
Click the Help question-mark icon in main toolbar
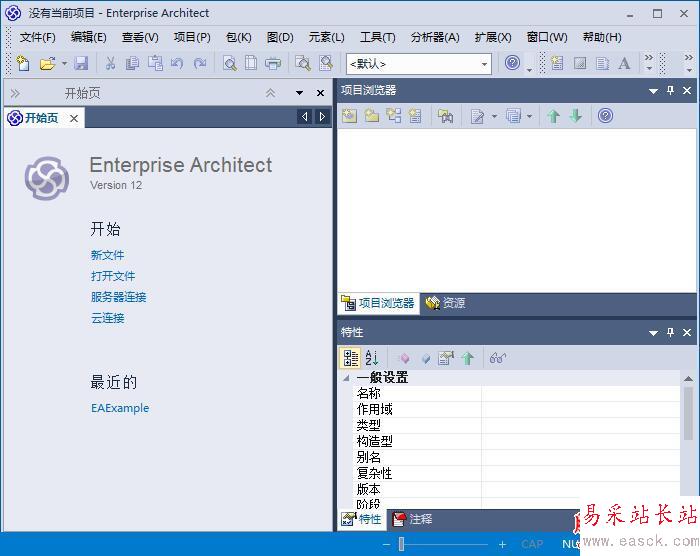point(512,63)
